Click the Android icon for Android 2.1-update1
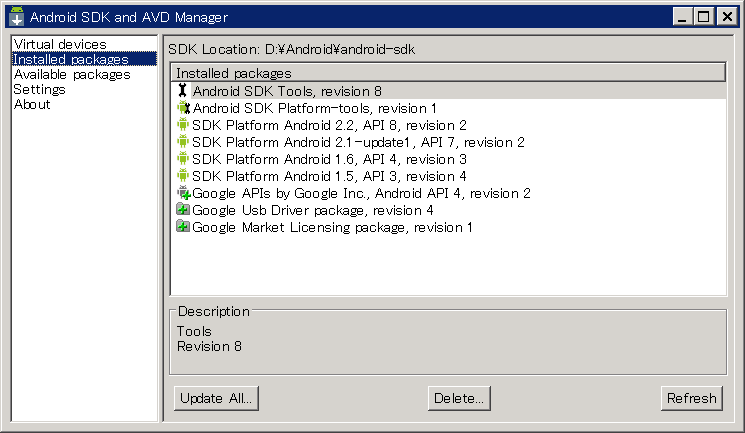 (x=182, y=142)
